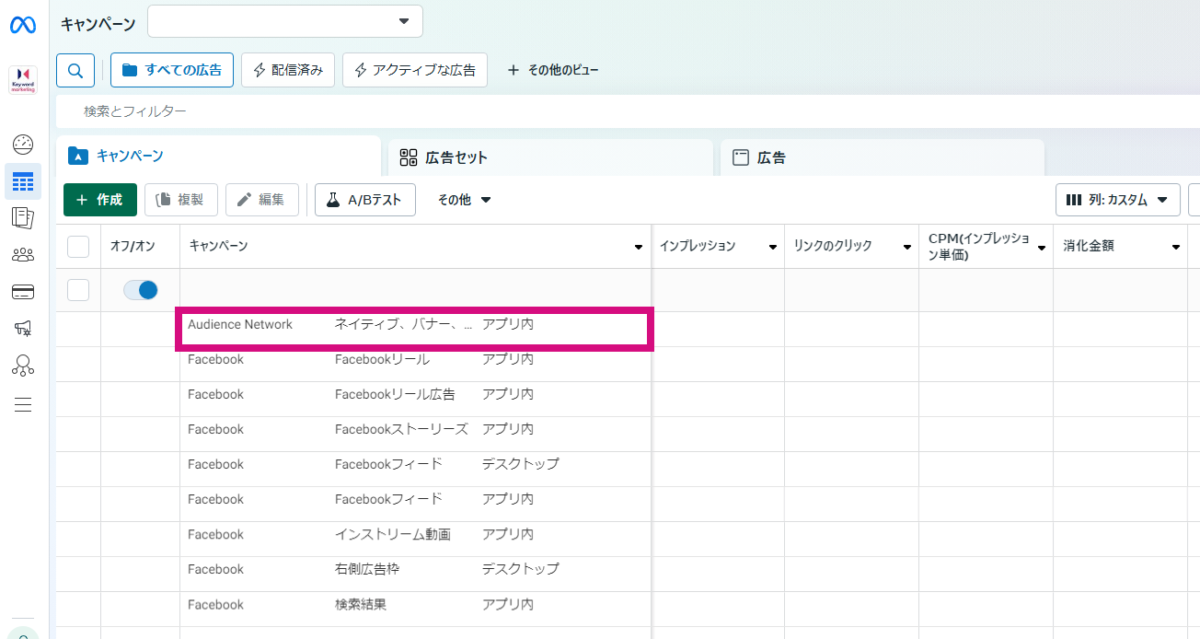Open the advertising megaphone icon
This screenshot has height=639, width=1200.
(x=23, y=328)
